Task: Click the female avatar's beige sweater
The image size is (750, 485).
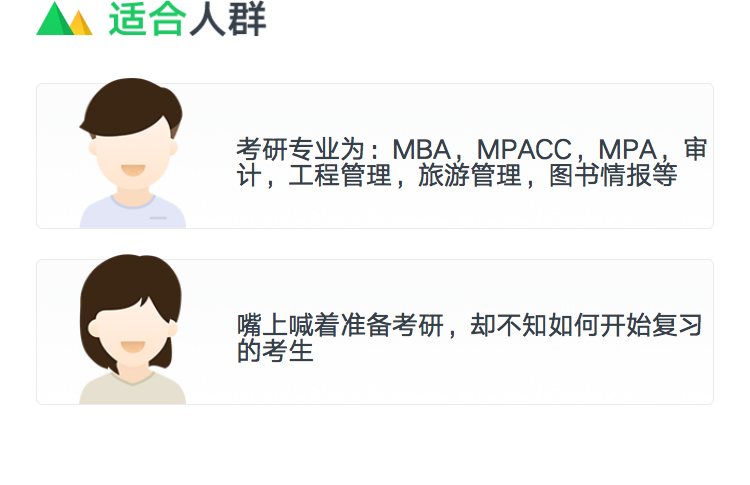Action: [x=132, y=388]
